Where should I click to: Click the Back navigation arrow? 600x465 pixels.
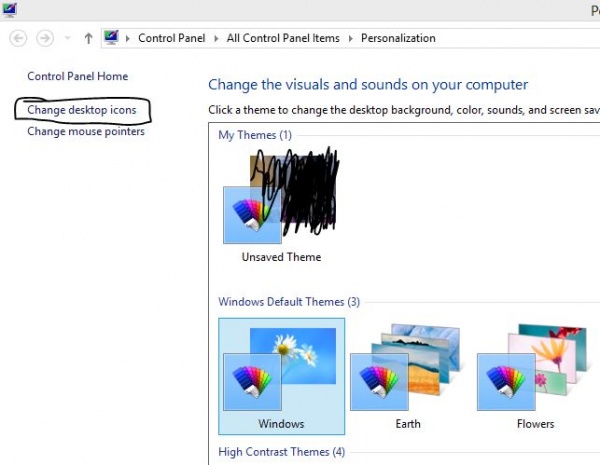pos(18,38)
